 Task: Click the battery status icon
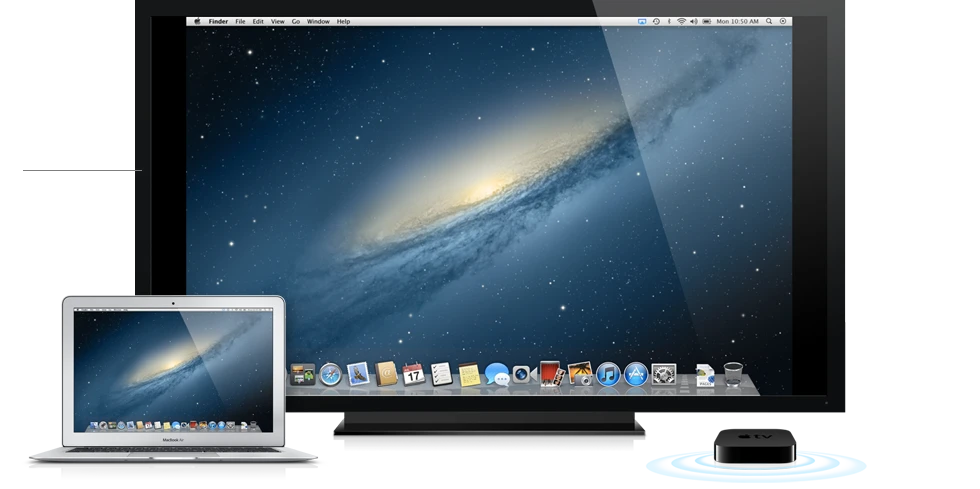pyautogui.click(x=707, y=21)
